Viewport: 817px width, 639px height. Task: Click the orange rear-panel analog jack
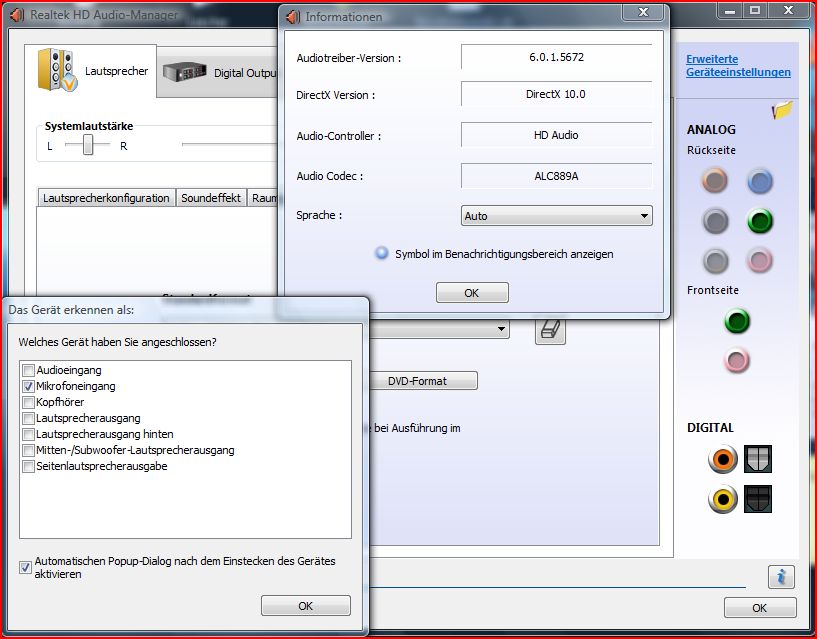click(x=714, y=180)
